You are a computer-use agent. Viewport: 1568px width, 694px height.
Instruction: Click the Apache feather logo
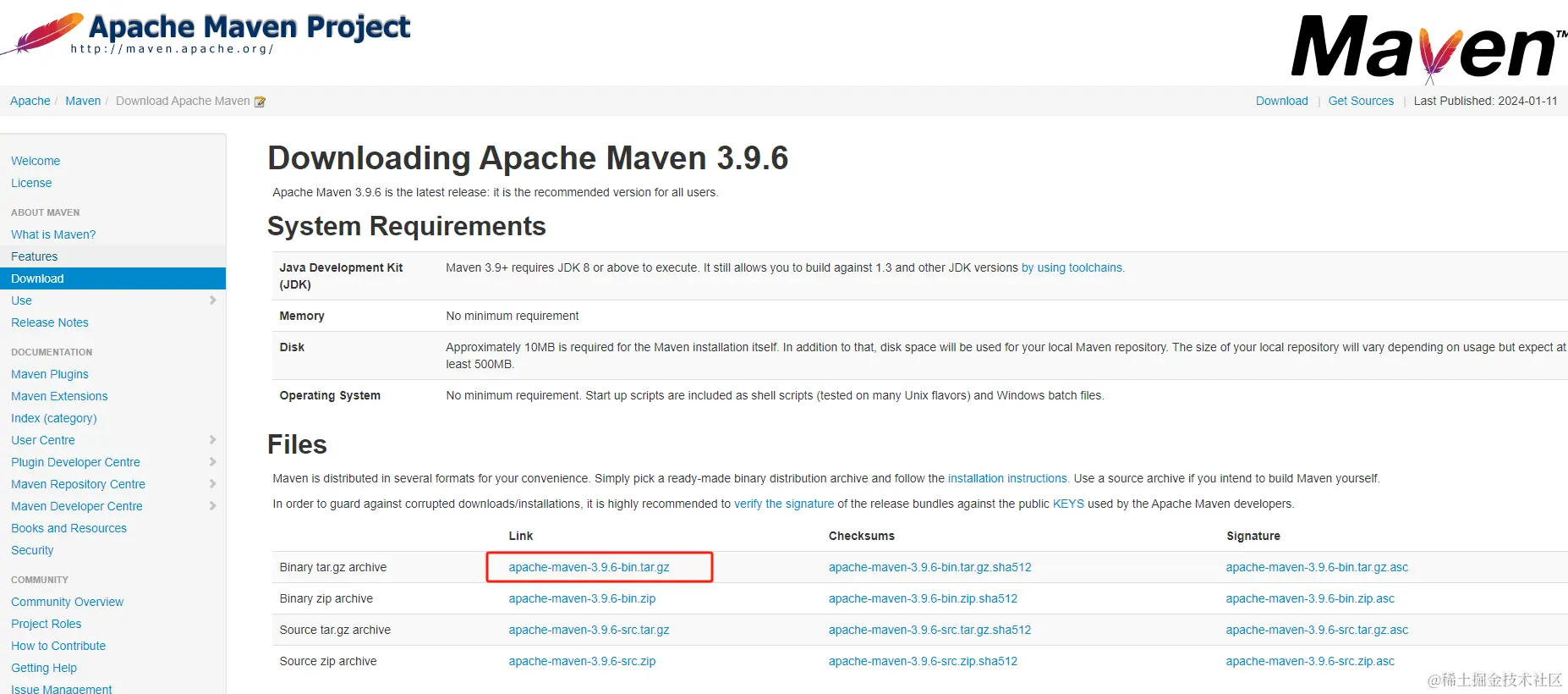42,34
